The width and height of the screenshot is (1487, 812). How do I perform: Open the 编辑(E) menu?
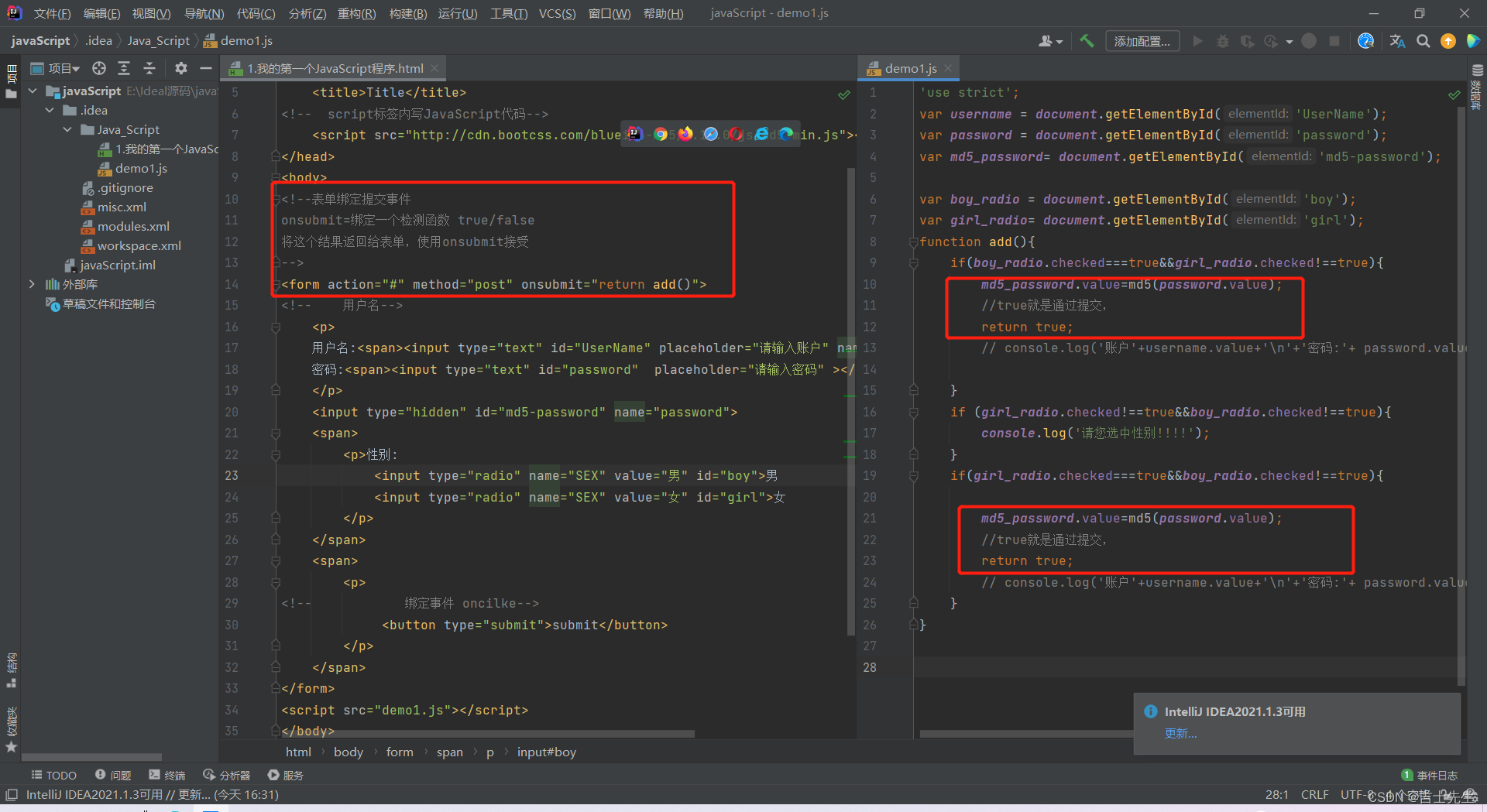click(101, 13)
